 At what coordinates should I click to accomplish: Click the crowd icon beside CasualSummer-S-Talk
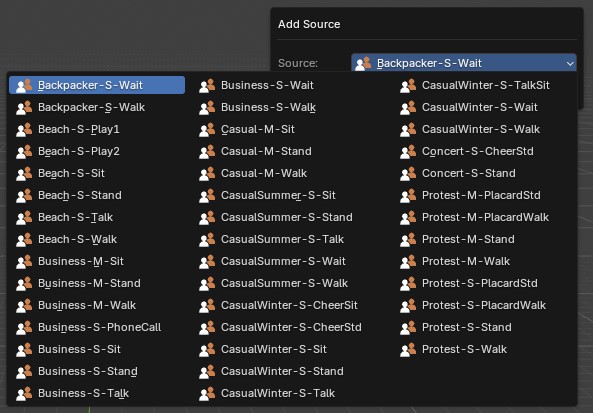(207, 239)
